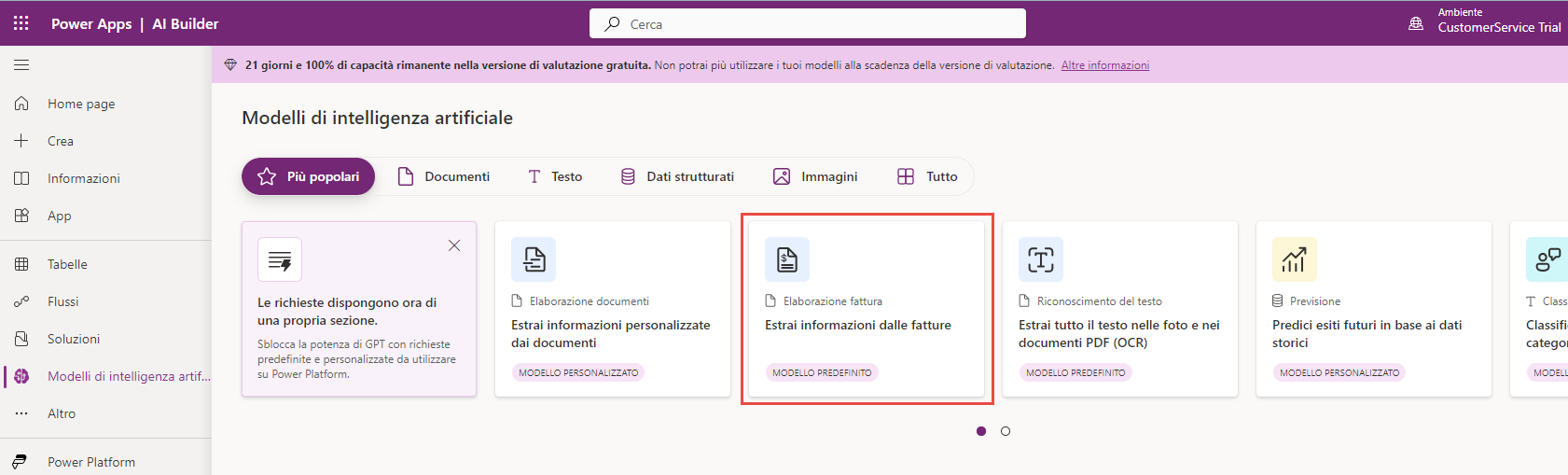Image resolution: width=1568 pixels, height=475 pixels.
Task: Select the first carousel page dot
Action: 981,431
